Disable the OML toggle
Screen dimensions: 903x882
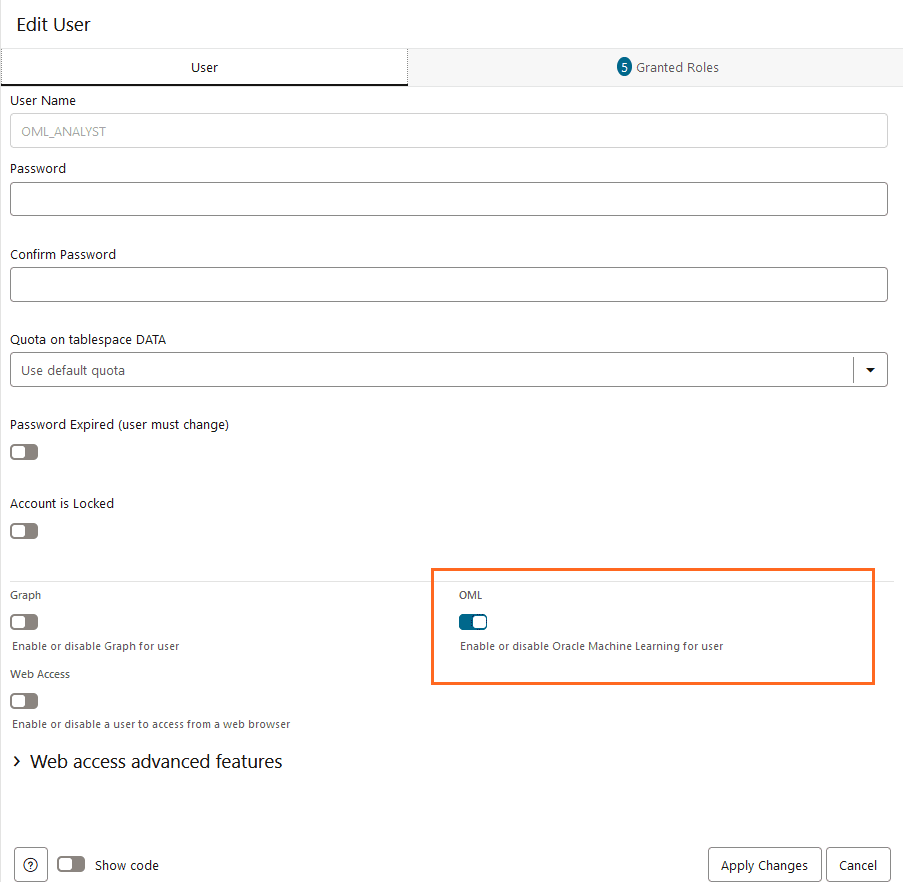pyautogui.click(x=472, y=621)
